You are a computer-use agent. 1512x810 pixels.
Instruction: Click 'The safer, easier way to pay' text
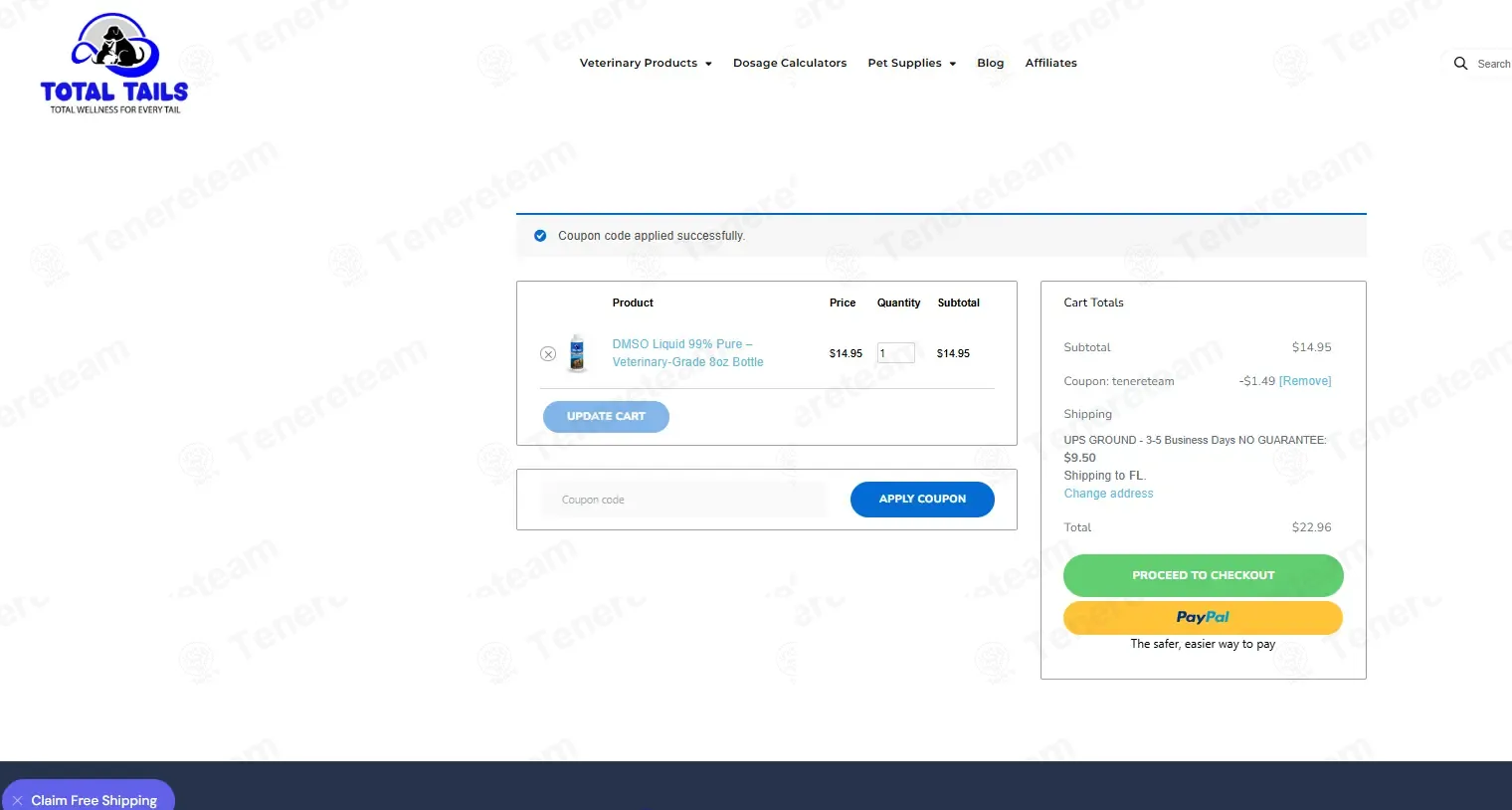click(1203, 644)
